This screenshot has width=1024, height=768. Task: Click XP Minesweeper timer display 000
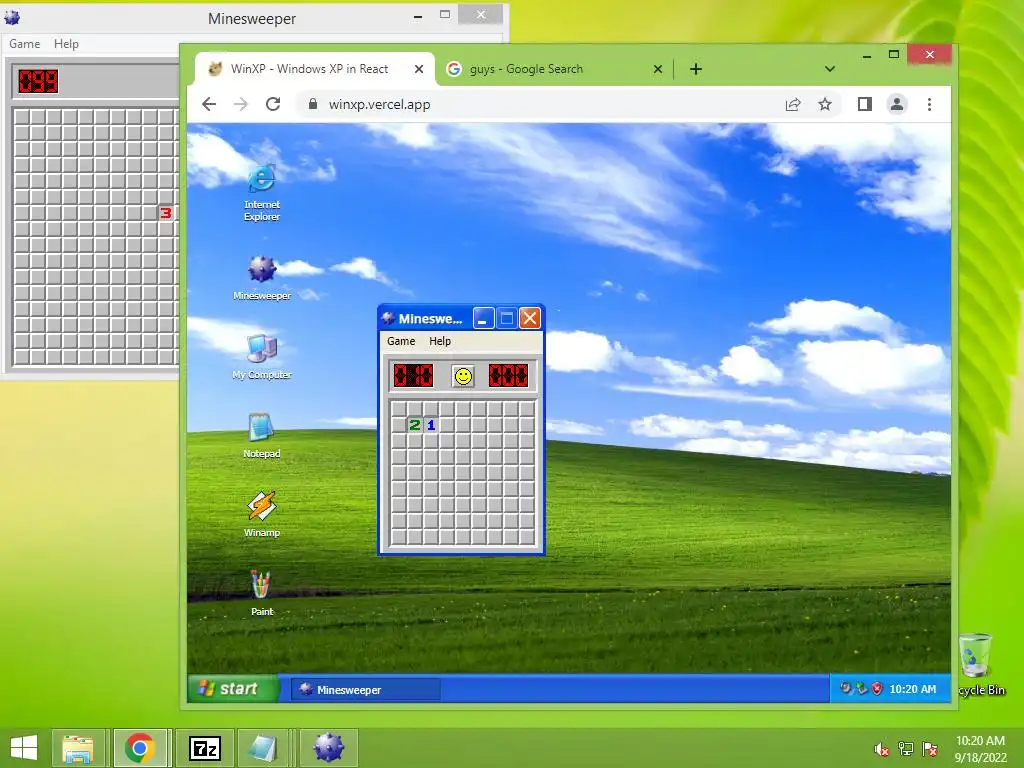[508, 376]
